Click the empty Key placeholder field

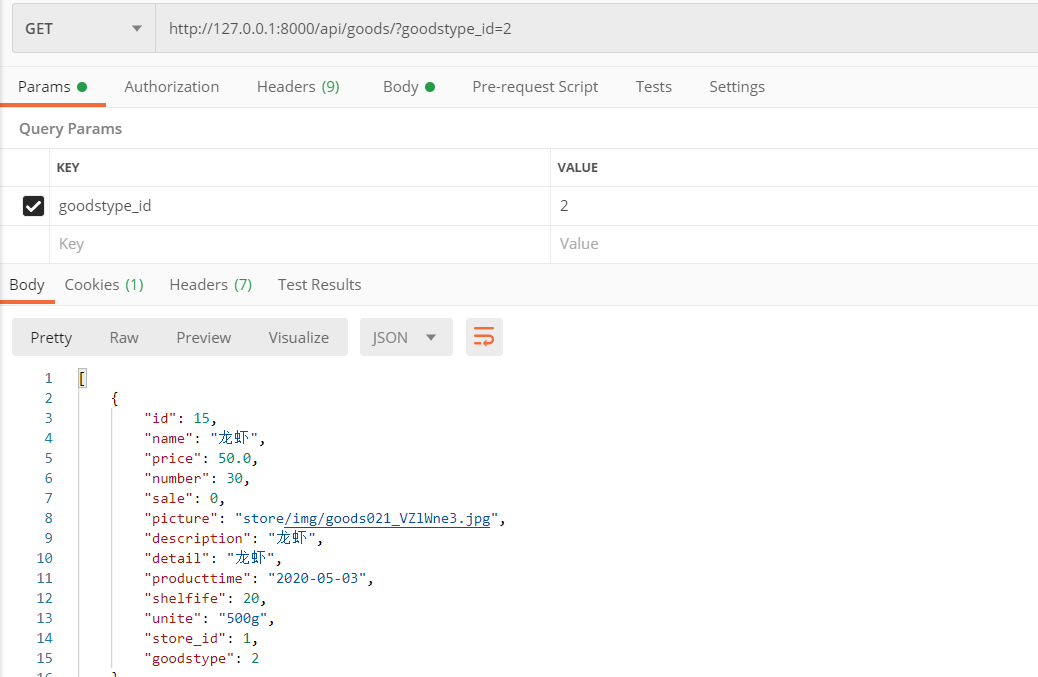pyautogui.click(x=300, y=244)
